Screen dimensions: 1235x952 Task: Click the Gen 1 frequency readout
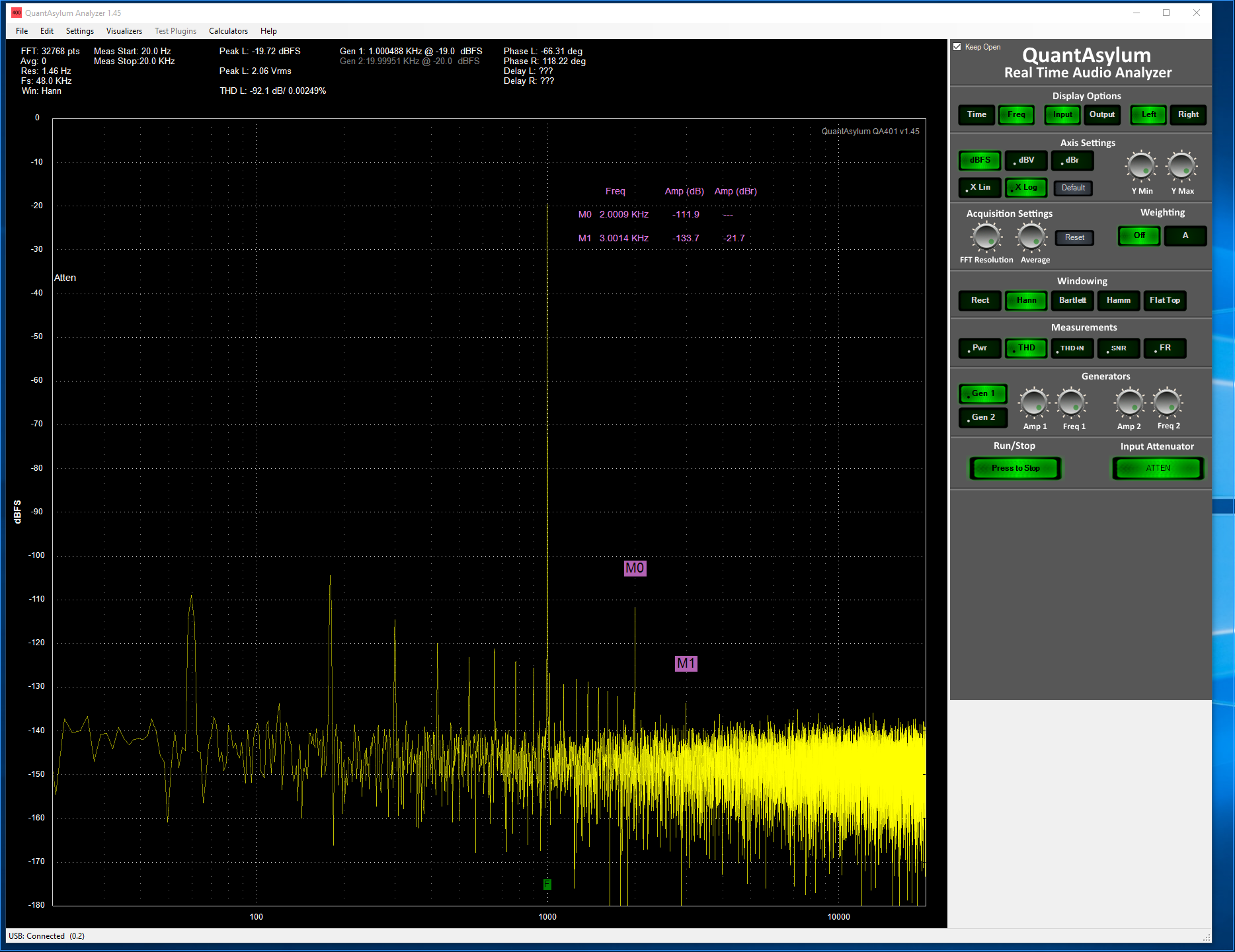point(411,51)
